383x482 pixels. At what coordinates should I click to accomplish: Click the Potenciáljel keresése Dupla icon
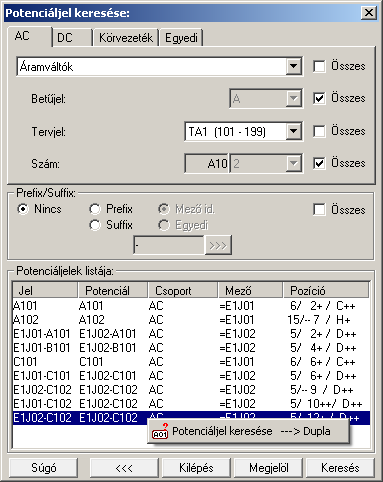160,431
